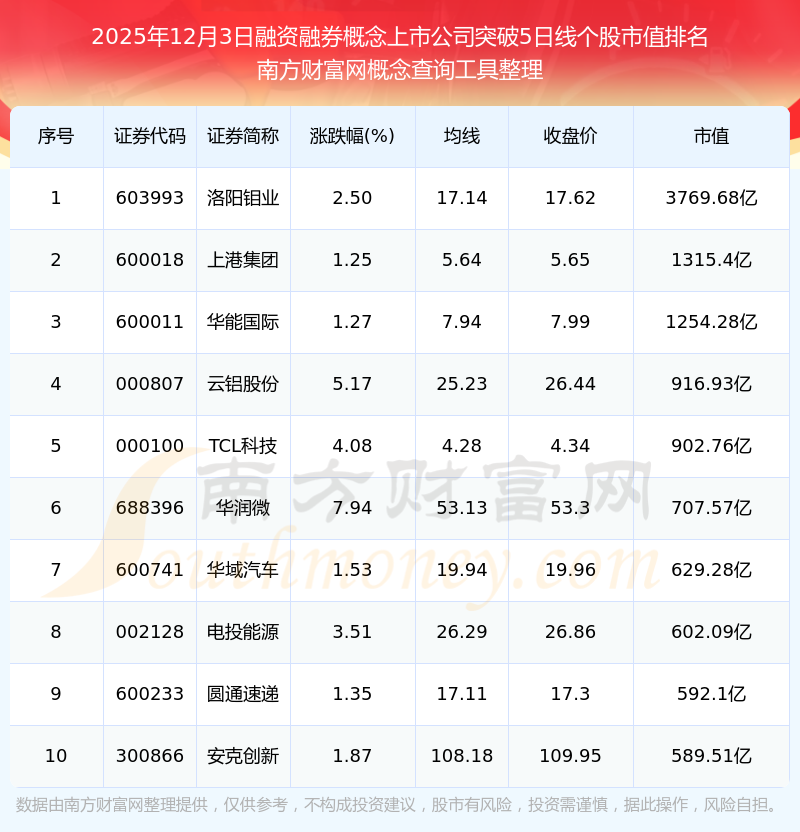Click moving average value 19.94
800x832 pixels.
(x=462, y=570)
